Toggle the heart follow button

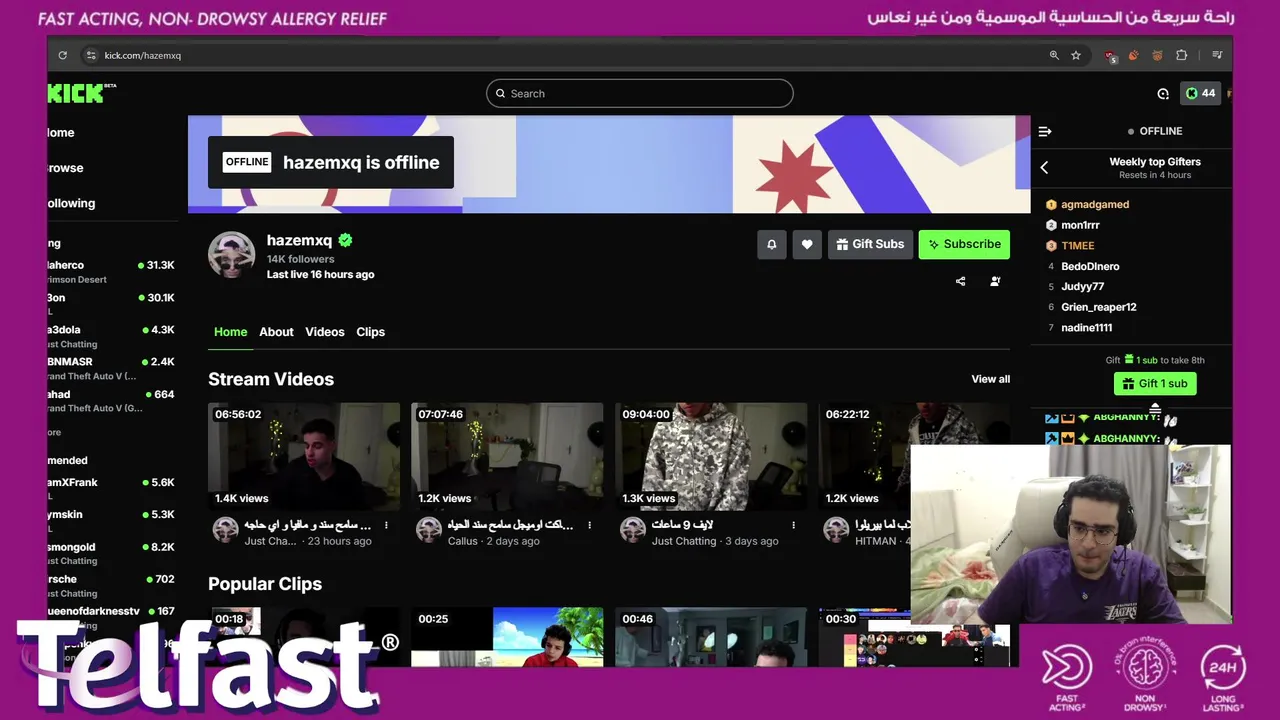[807, 244]
